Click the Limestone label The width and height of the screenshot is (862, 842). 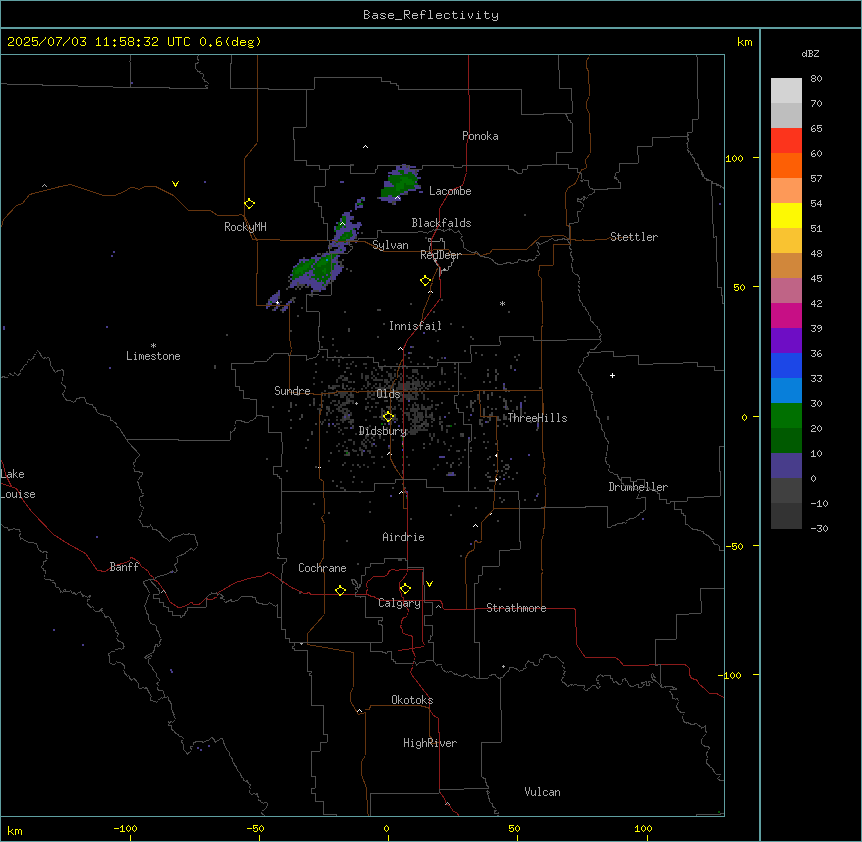(153, 356)
